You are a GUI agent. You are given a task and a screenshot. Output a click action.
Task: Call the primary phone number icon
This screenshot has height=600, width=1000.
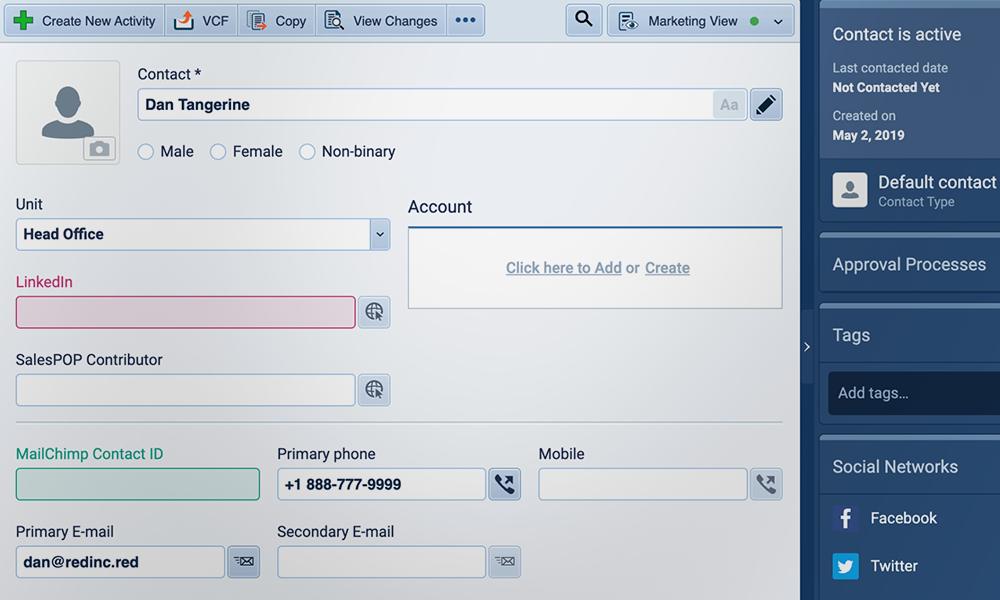(505, 485)
